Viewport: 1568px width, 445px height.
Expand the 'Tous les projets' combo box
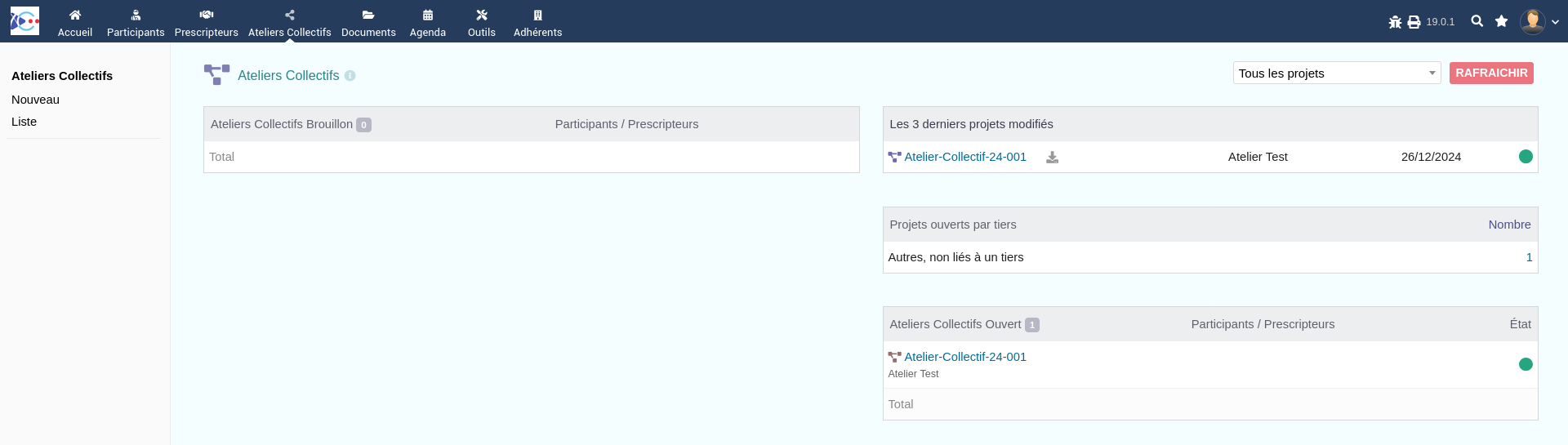coord(1336,73)
